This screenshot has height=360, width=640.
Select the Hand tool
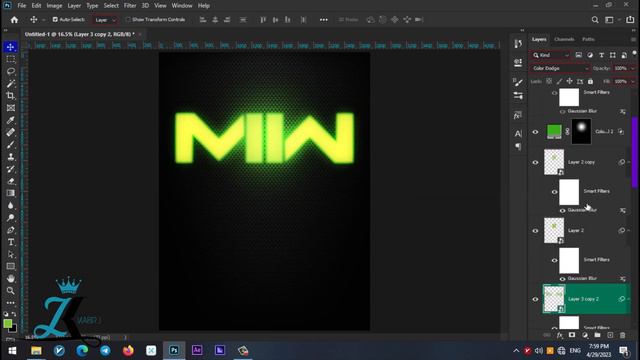11,278
